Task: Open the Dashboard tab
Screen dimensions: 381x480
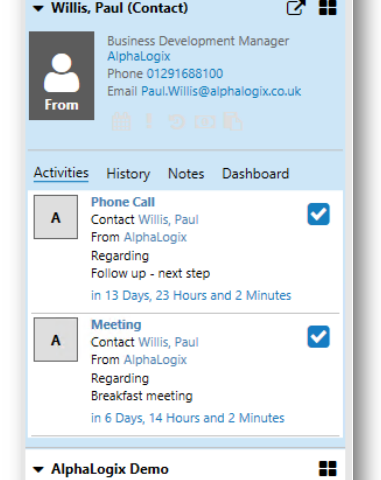Action: pos(255,174)
